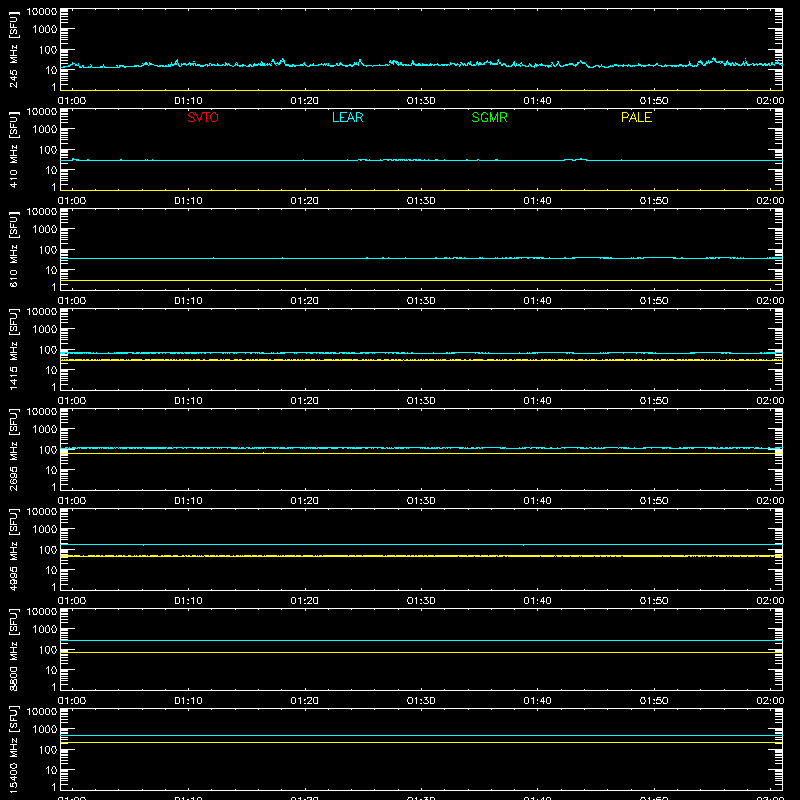Select the 1415 MHz [SFU] axis title

click(13, 349)
